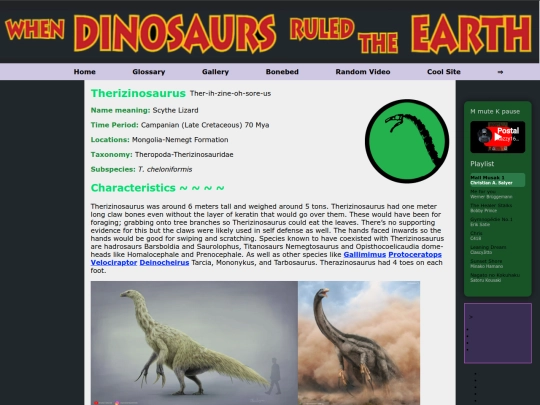
Task: Open the Bonebed nav link
Action: tap(282, 72)
